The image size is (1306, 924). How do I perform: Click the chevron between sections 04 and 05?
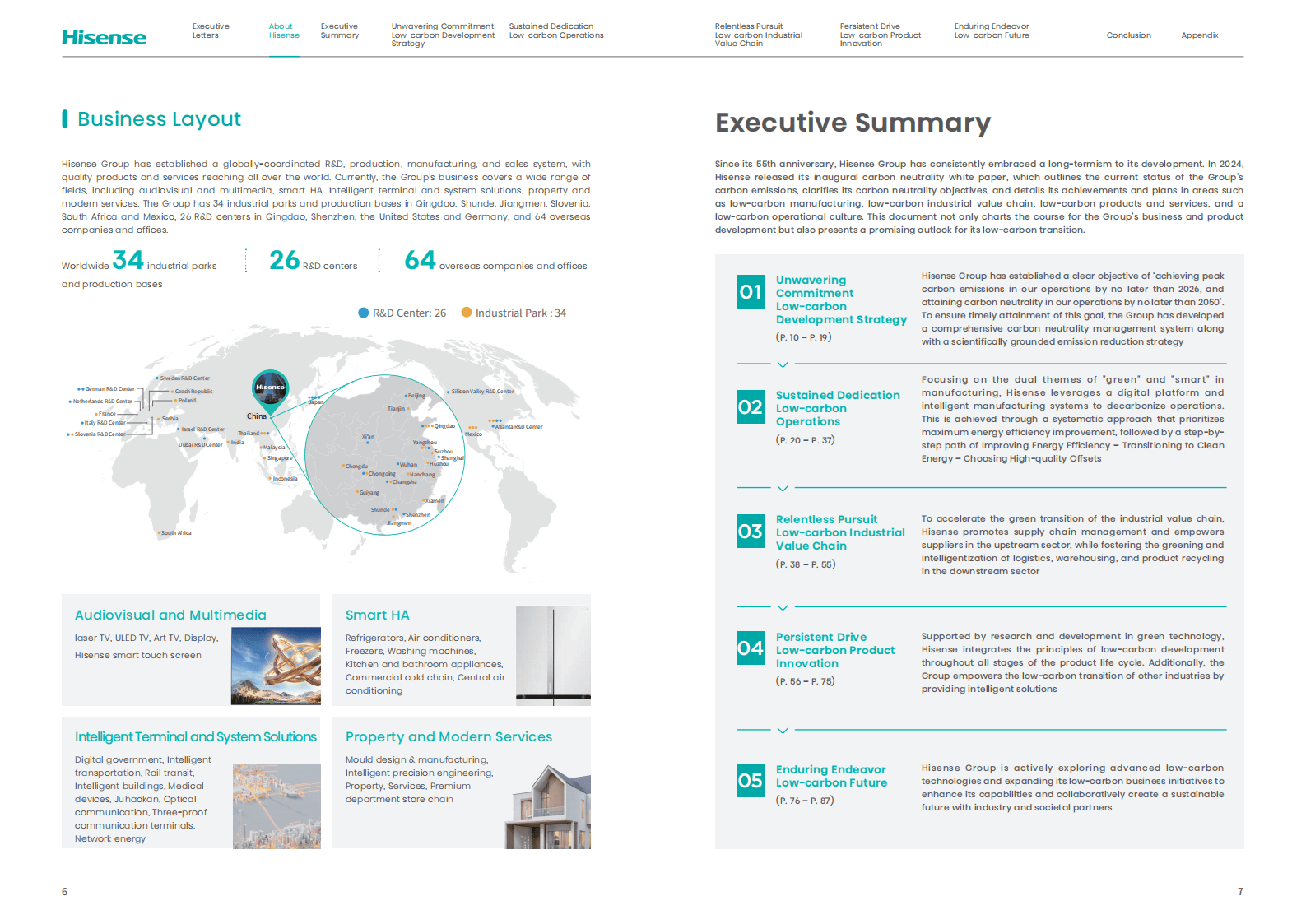[x=783, y=730]
